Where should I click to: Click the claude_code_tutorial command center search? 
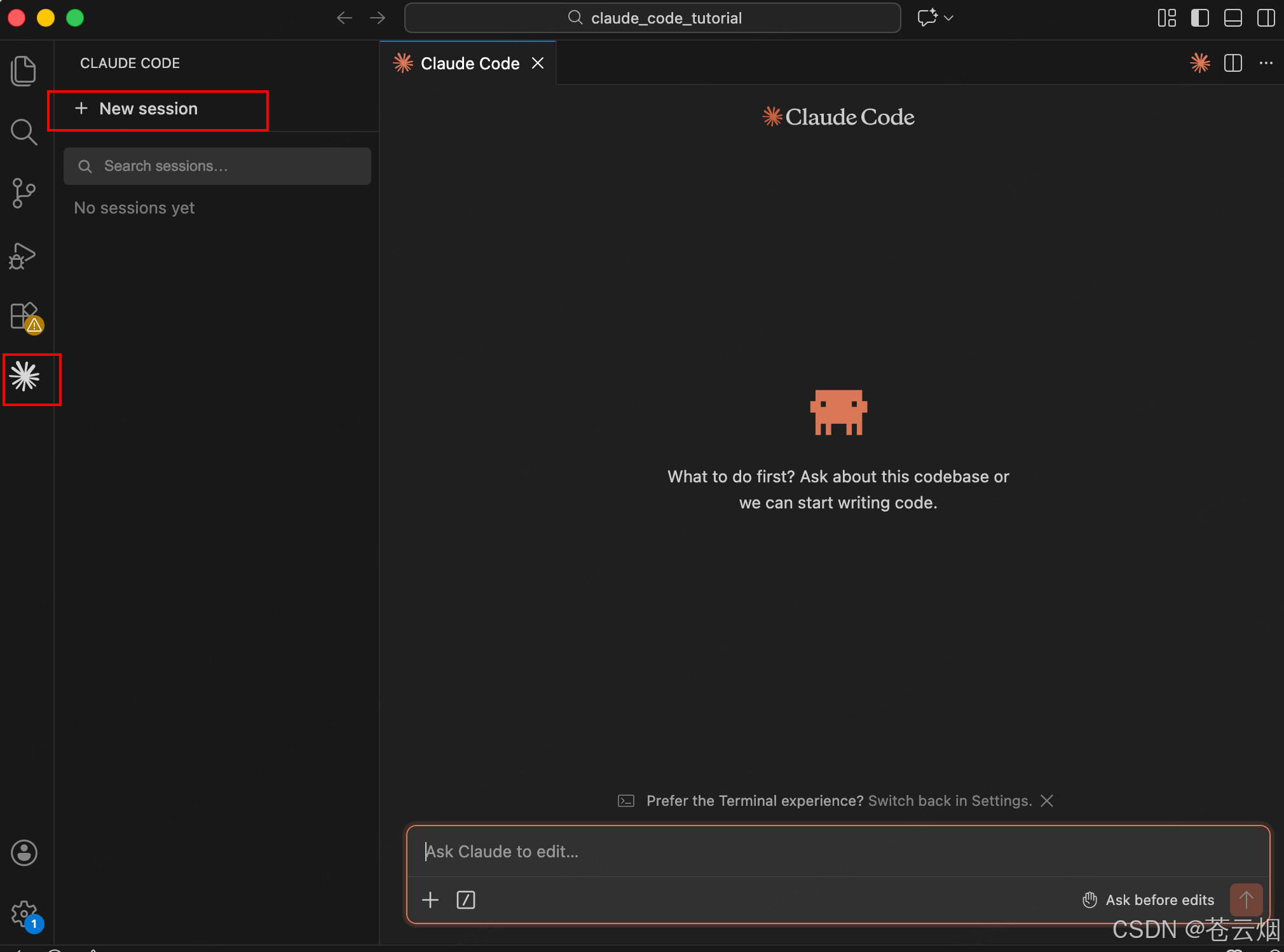point(653,18)
